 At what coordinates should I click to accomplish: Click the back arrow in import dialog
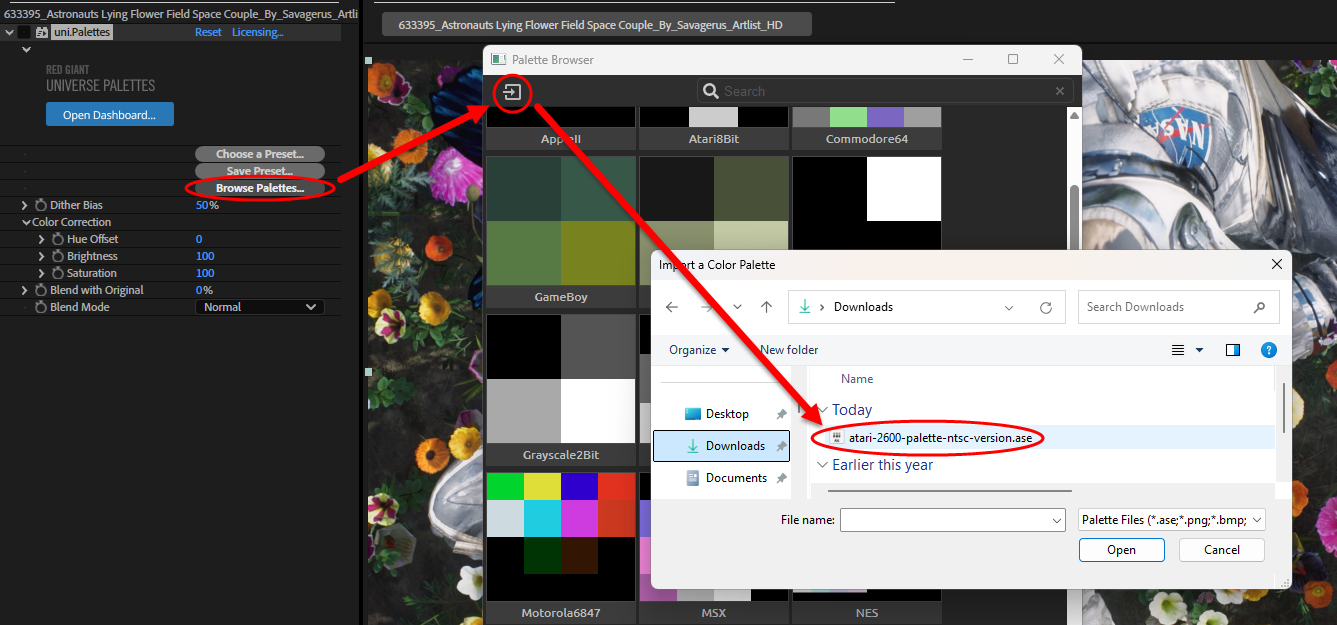pos(672,307)
